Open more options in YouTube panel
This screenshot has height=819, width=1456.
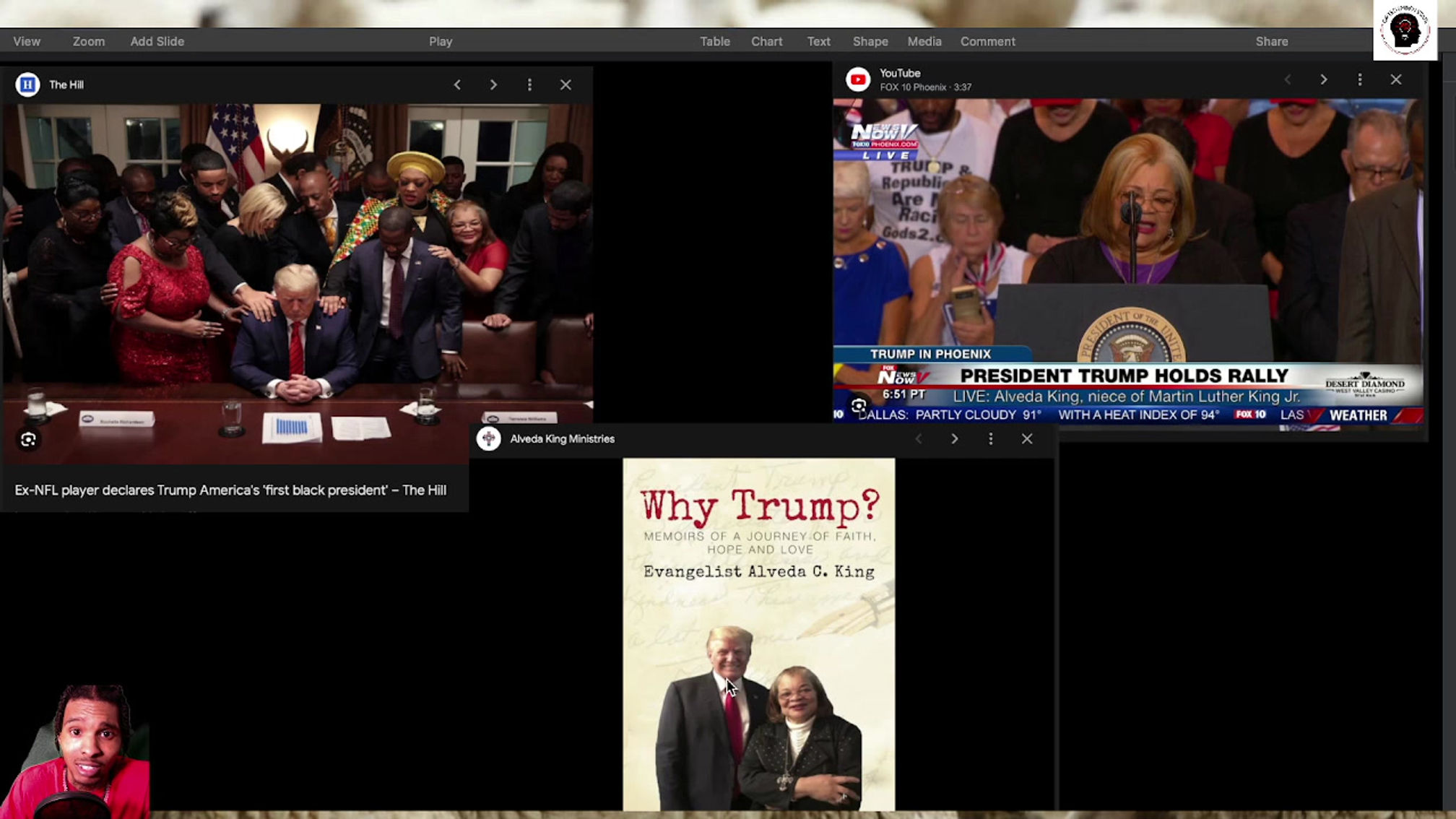tap(1359, 79)
